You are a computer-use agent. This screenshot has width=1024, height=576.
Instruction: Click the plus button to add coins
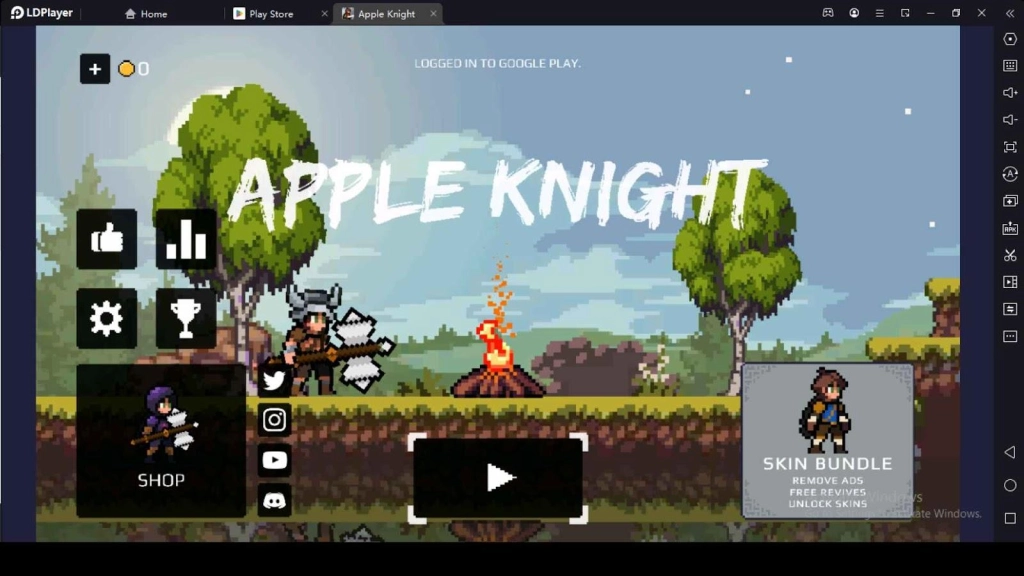[x=95, y=69]
